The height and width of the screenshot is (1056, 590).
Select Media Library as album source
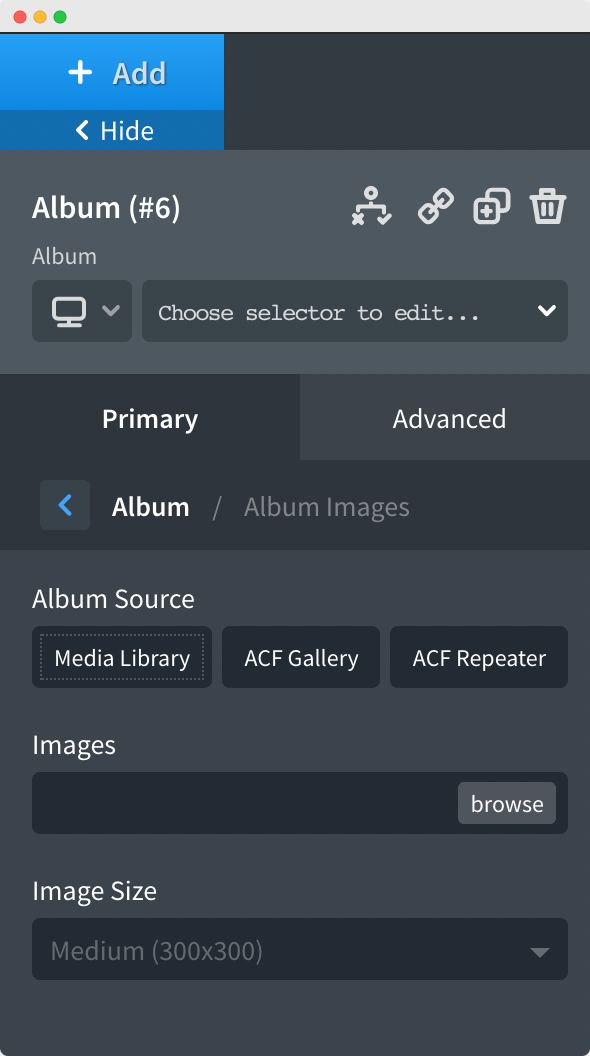121,657
